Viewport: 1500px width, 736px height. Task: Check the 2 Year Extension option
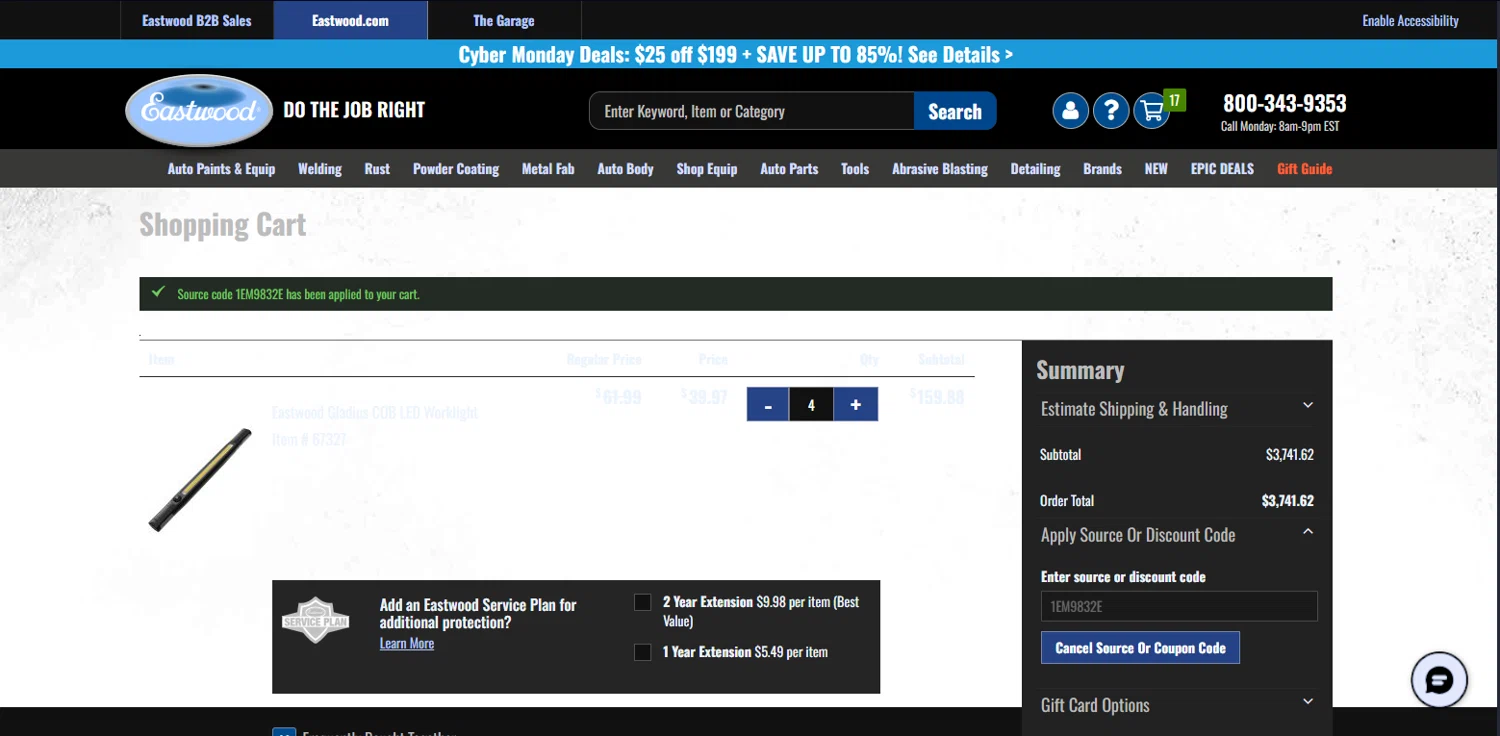click(643, 602)
